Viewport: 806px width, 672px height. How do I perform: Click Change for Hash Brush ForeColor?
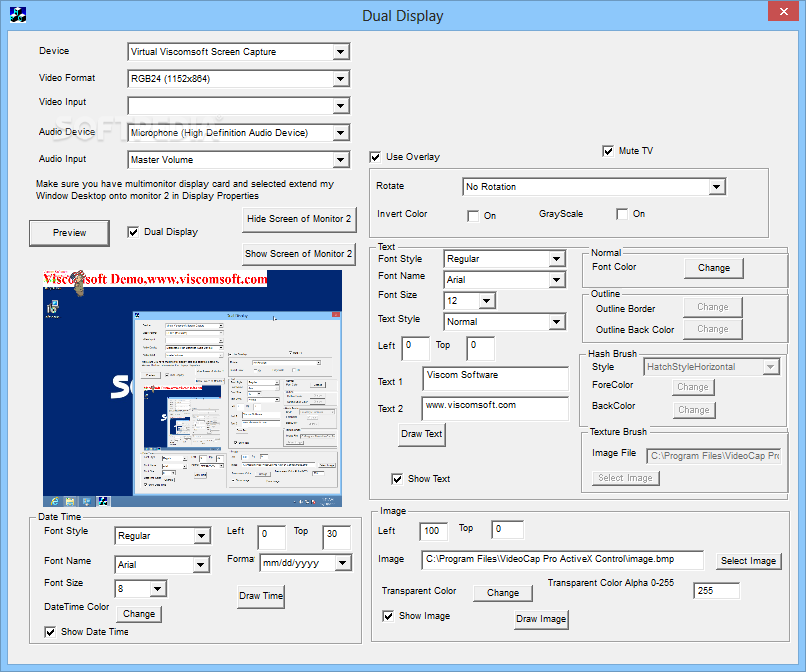coord(693,387)
